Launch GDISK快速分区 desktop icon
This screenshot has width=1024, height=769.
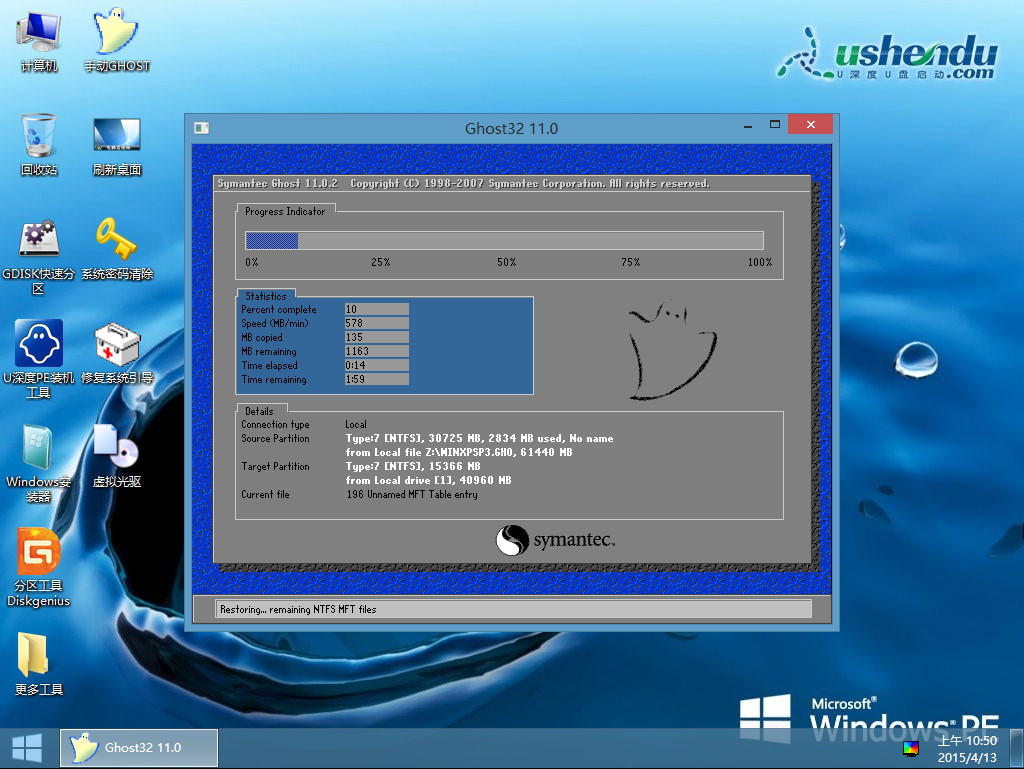[x=39, y=257]
